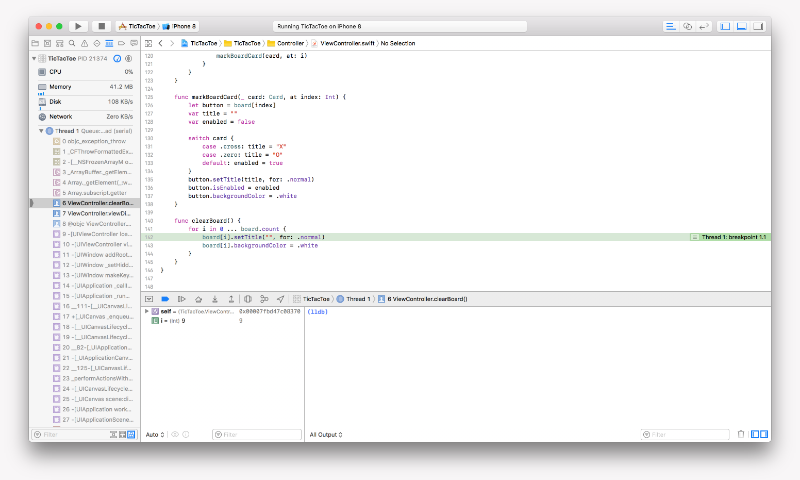Open the Controller folder jump bar item

click(286, 43)
